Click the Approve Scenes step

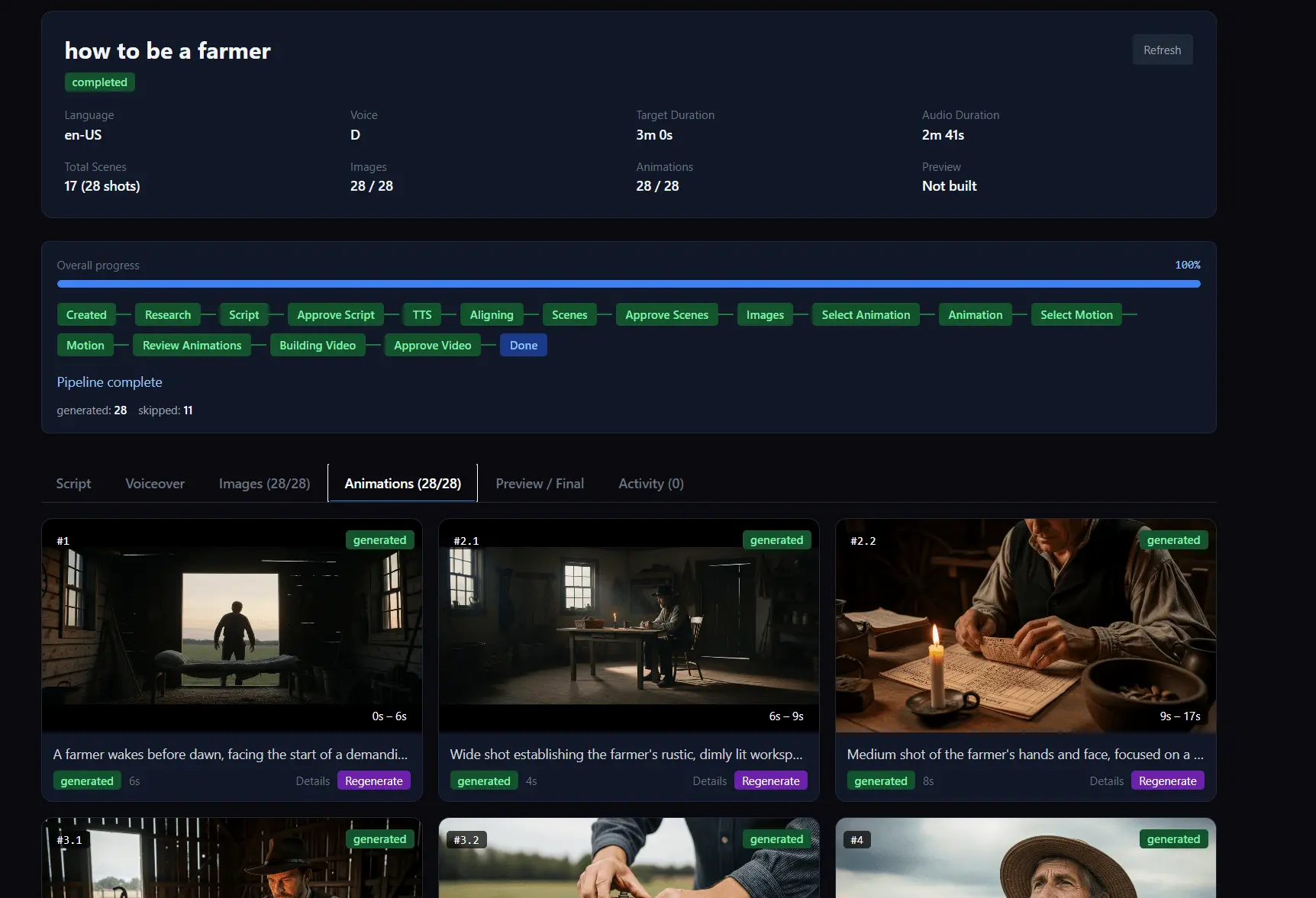tap(667, 315)
